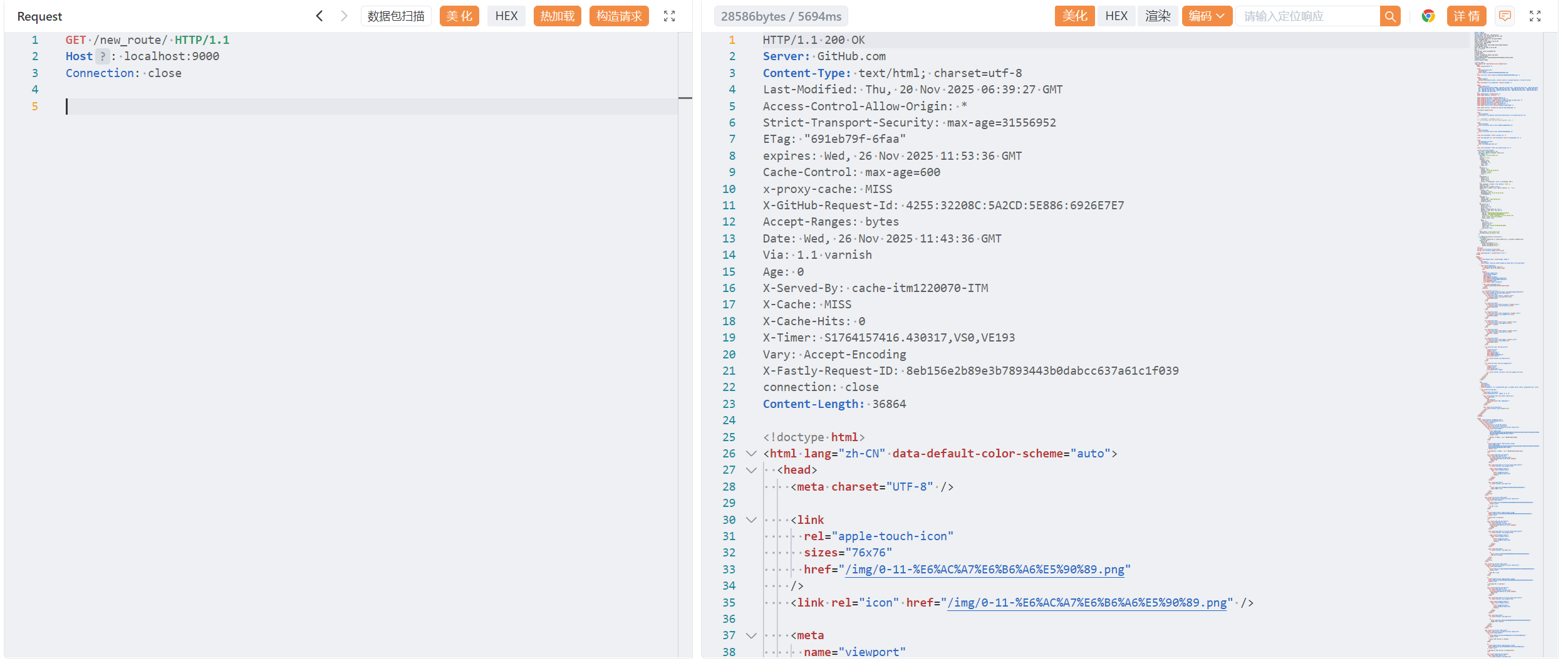Collapse the html tag on line 26
1568x668 pixels.
[x=751, y=454]
